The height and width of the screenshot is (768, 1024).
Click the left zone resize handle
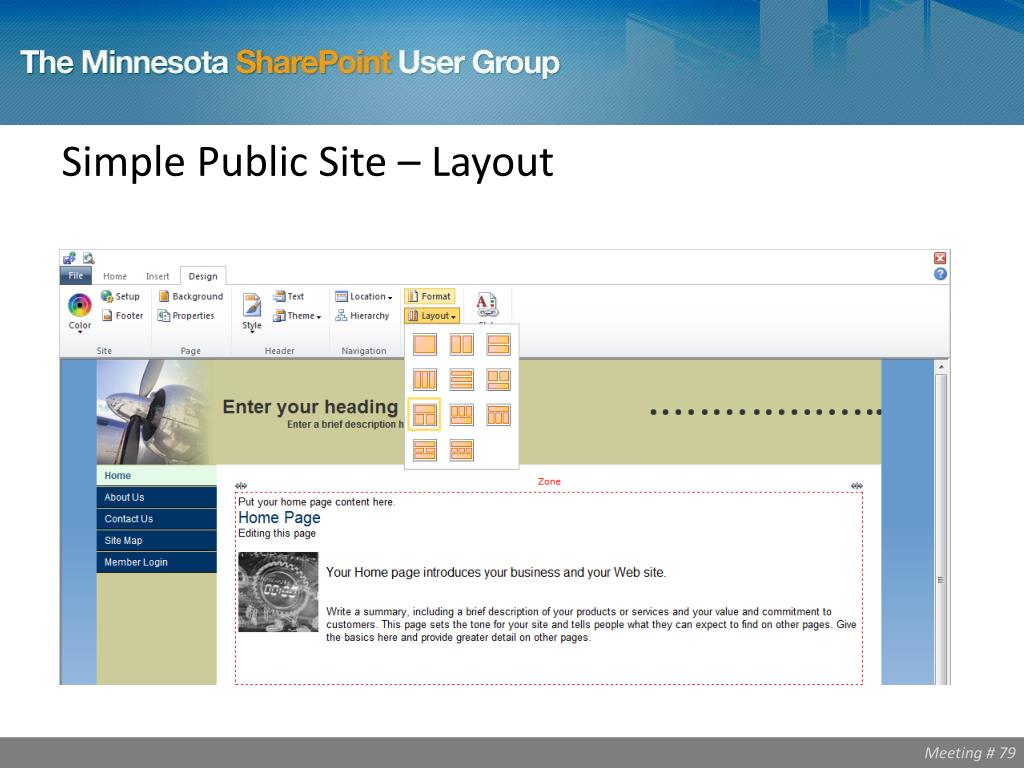coord(241,486)
